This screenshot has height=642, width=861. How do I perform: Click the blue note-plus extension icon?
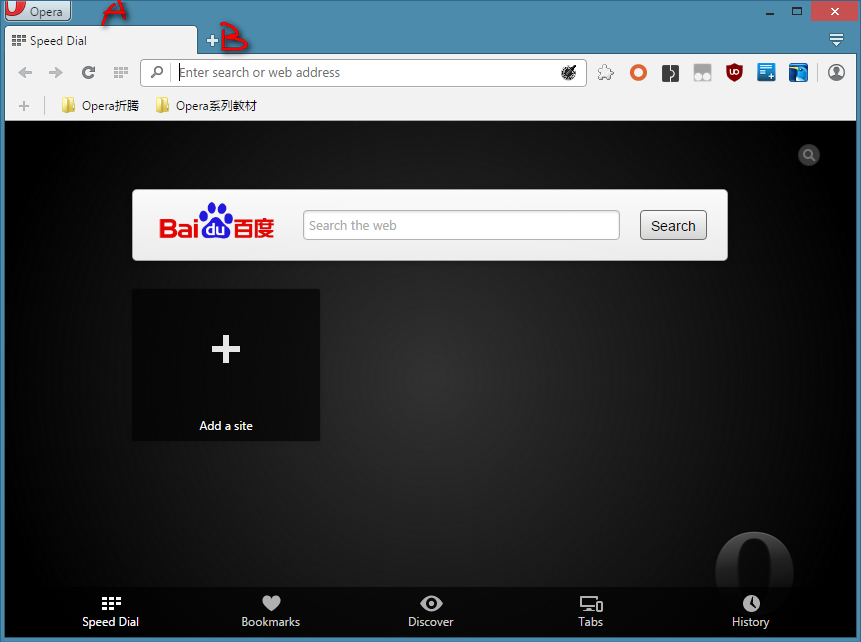point(766,72)
